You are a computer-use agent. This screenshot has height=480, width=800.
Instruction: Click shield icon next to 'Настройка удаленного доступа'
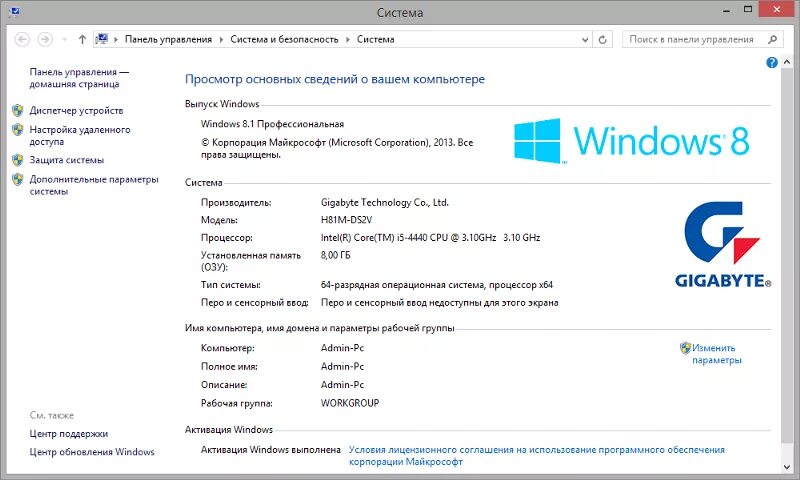click(x=18, y=130)
